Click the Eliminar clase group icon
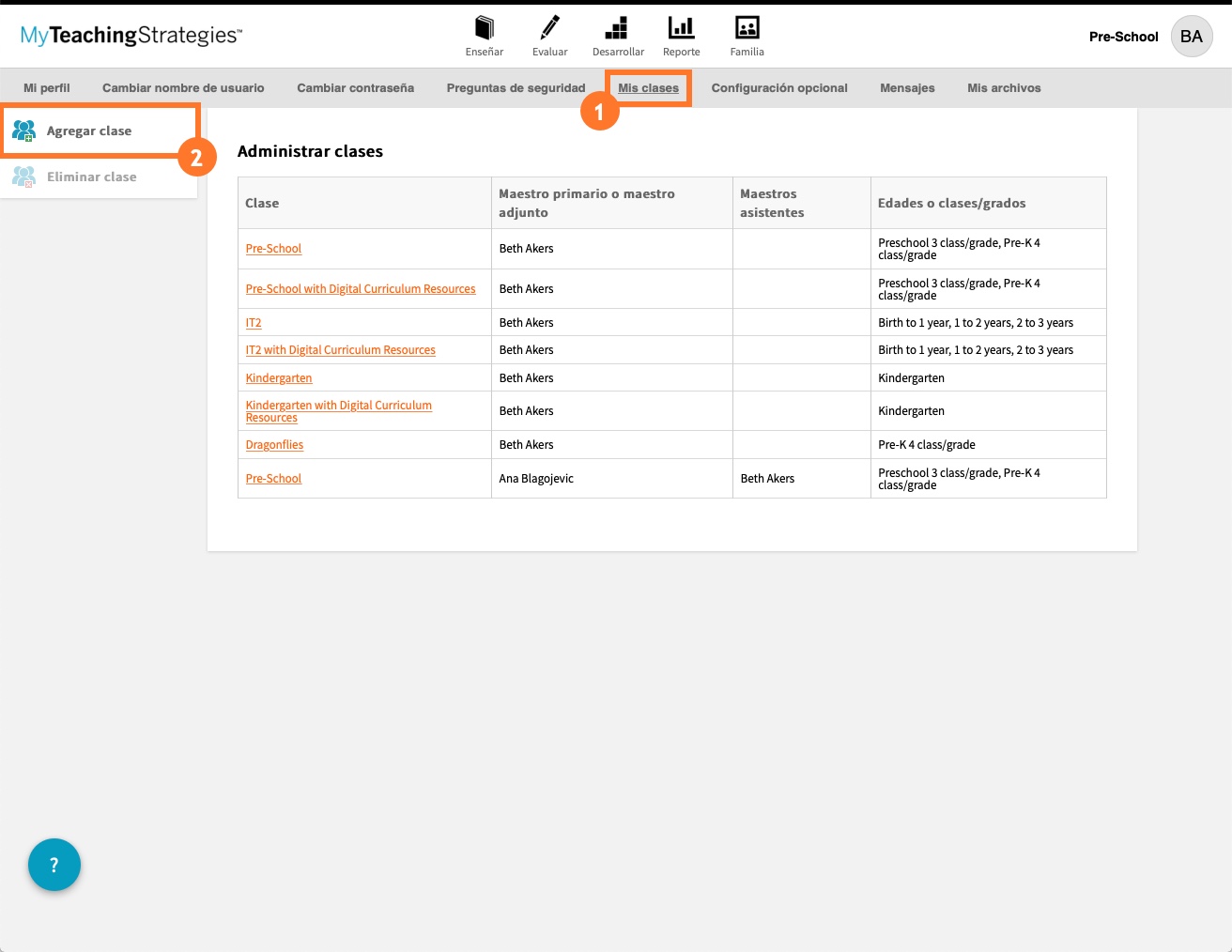Viewport: 1232px width, 952px height. 23,177
